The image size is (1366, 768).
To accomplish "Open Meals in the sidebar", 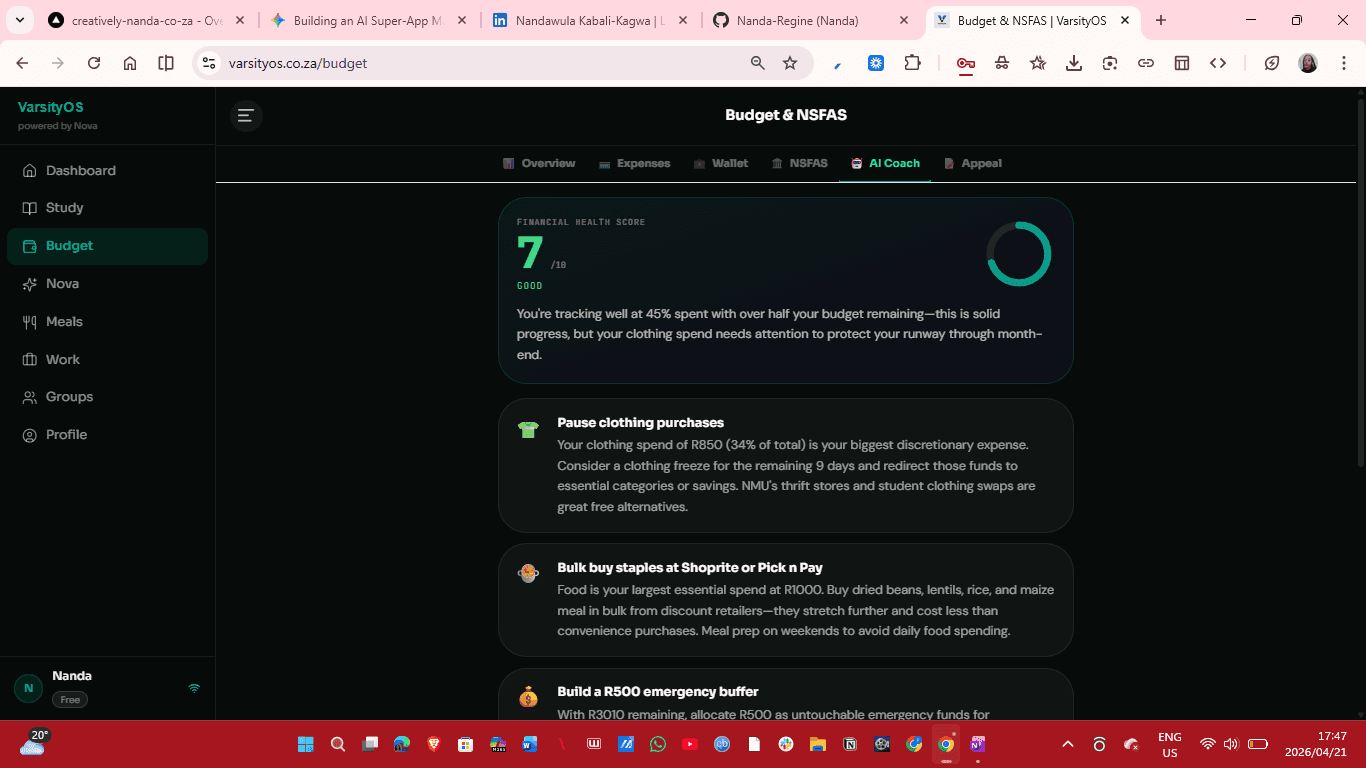I will coord(107,322).
